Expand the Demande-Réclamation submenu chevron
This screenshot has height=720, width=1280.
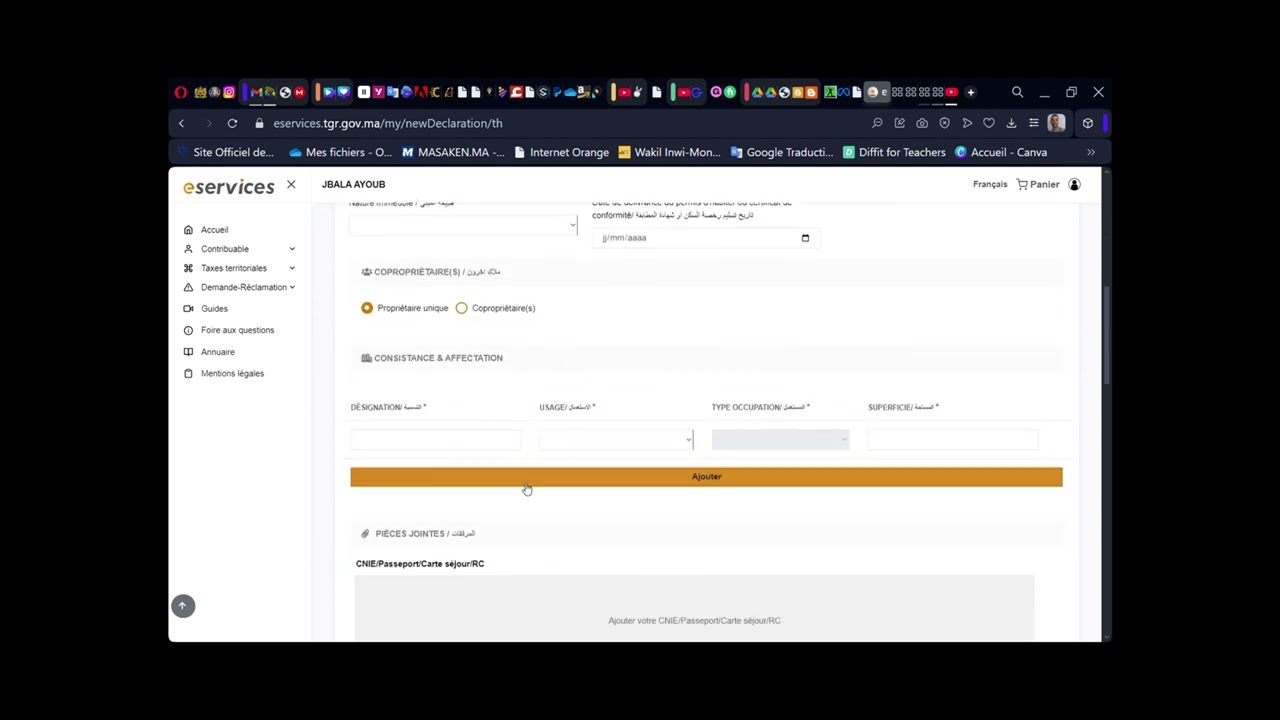pyautogui.click(x=292, y=287)
